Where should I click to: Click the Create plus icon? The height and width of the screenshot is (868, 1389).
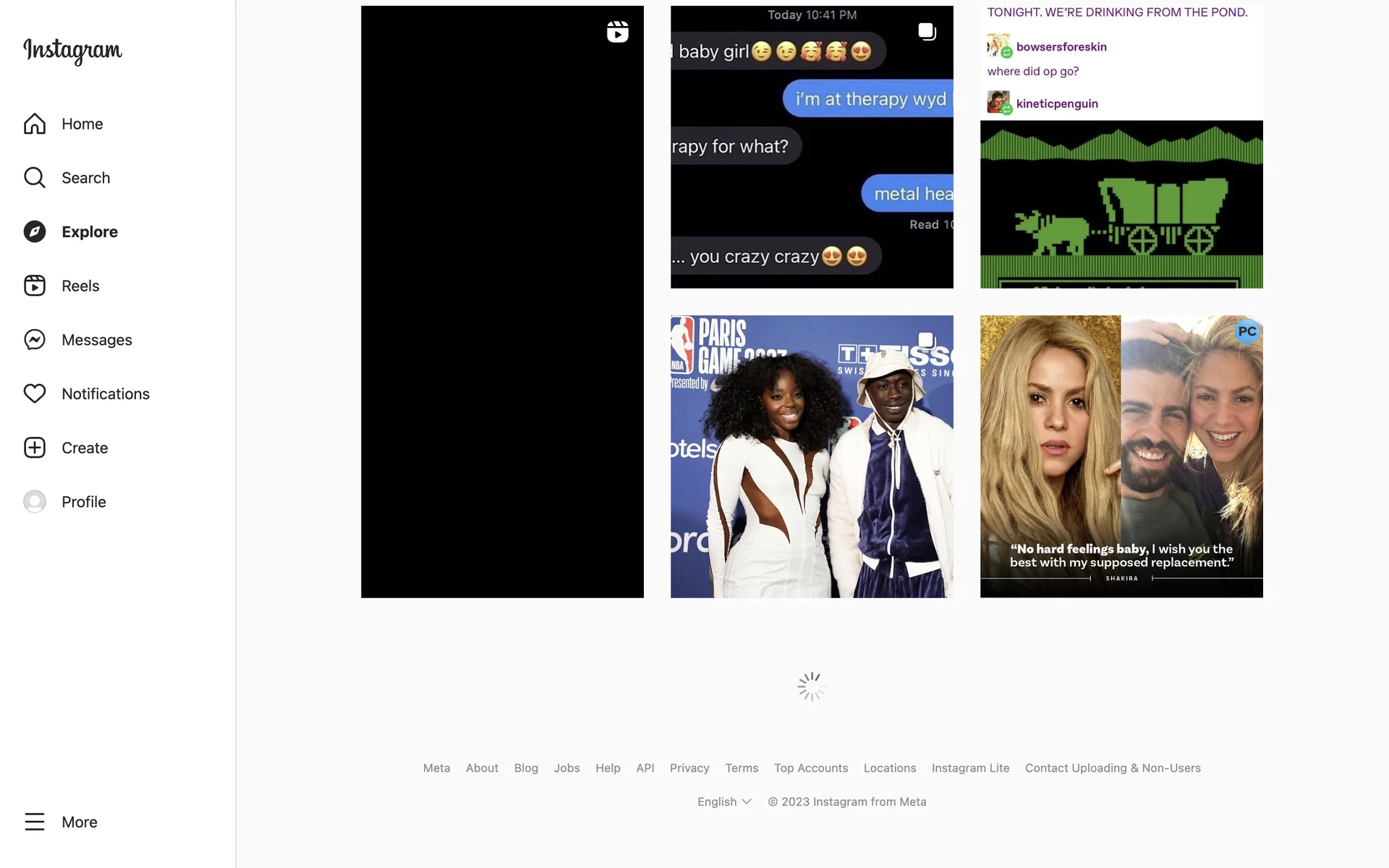coord(35,448)
